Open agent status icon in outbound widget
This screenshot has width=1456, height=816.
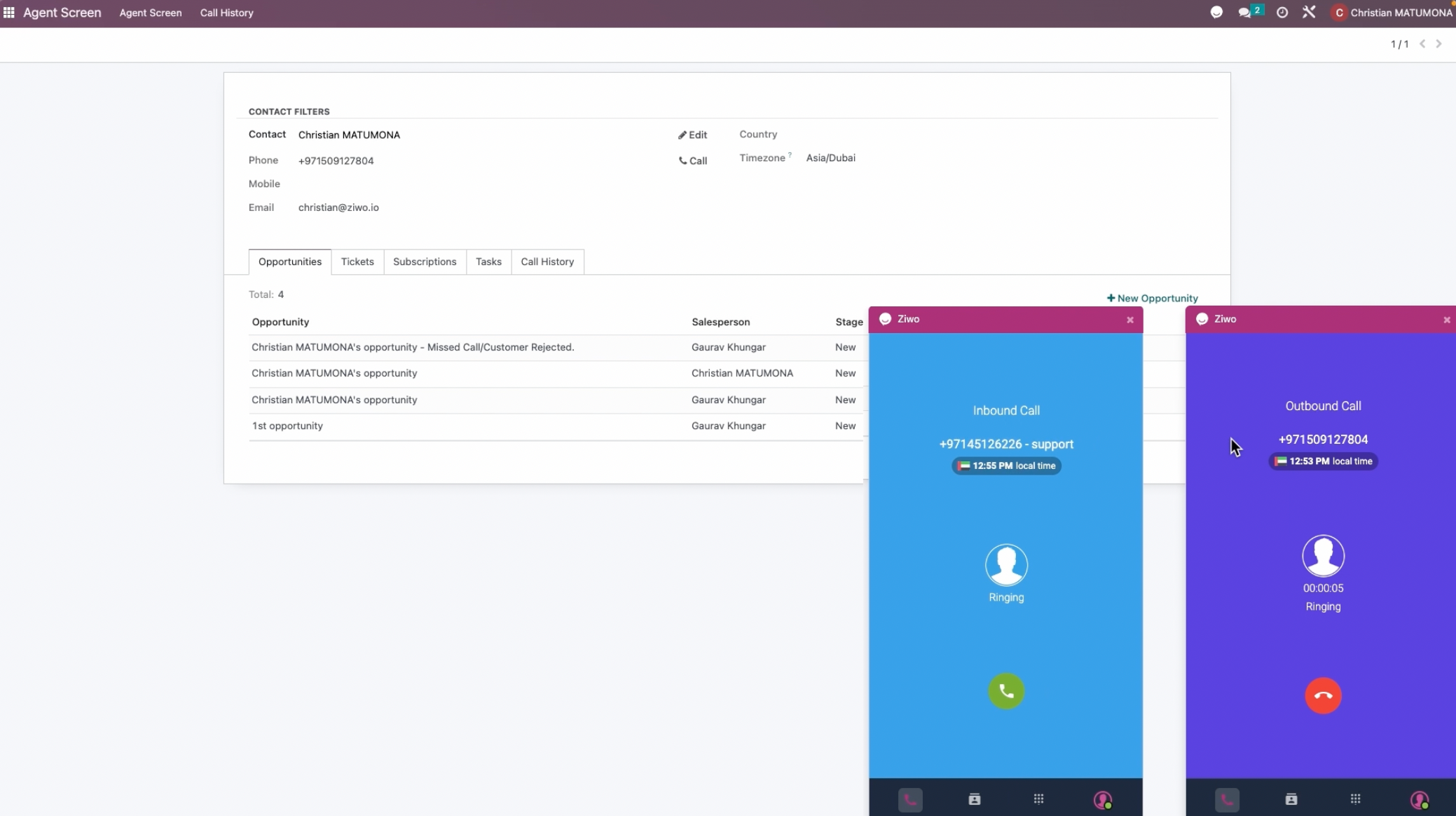1420,799
